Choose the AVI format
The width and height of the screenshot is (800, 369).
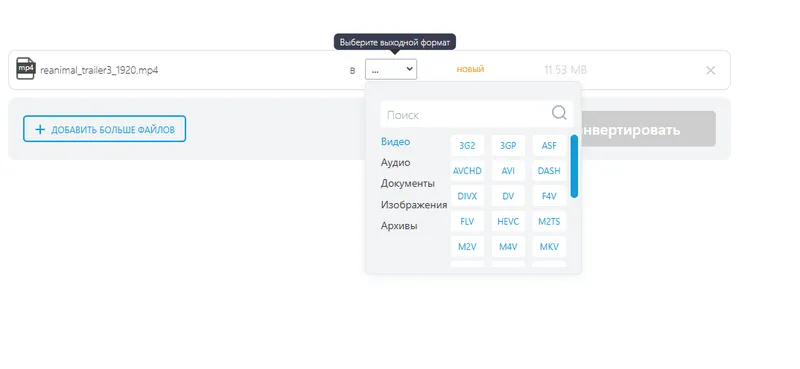click(x=508, y=171)
